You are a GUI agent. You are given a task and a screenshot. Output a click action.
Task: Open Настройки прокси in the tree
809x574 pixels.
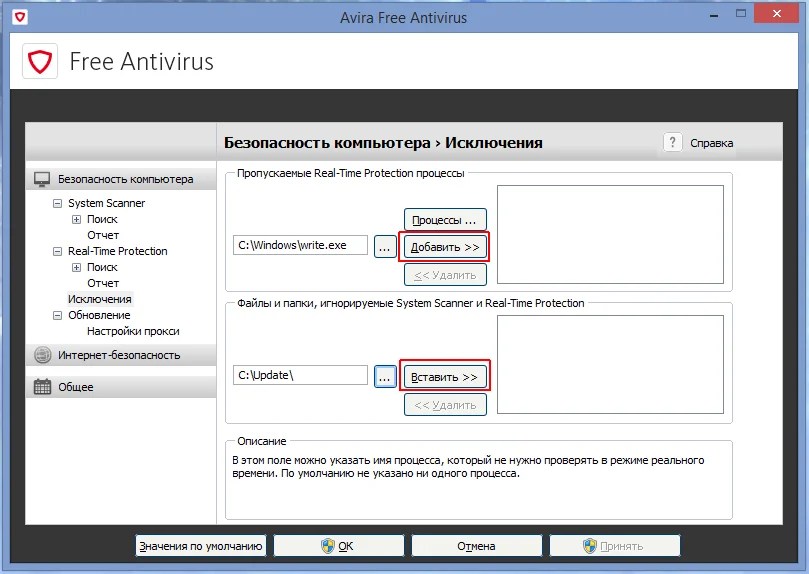pos(133,331)
